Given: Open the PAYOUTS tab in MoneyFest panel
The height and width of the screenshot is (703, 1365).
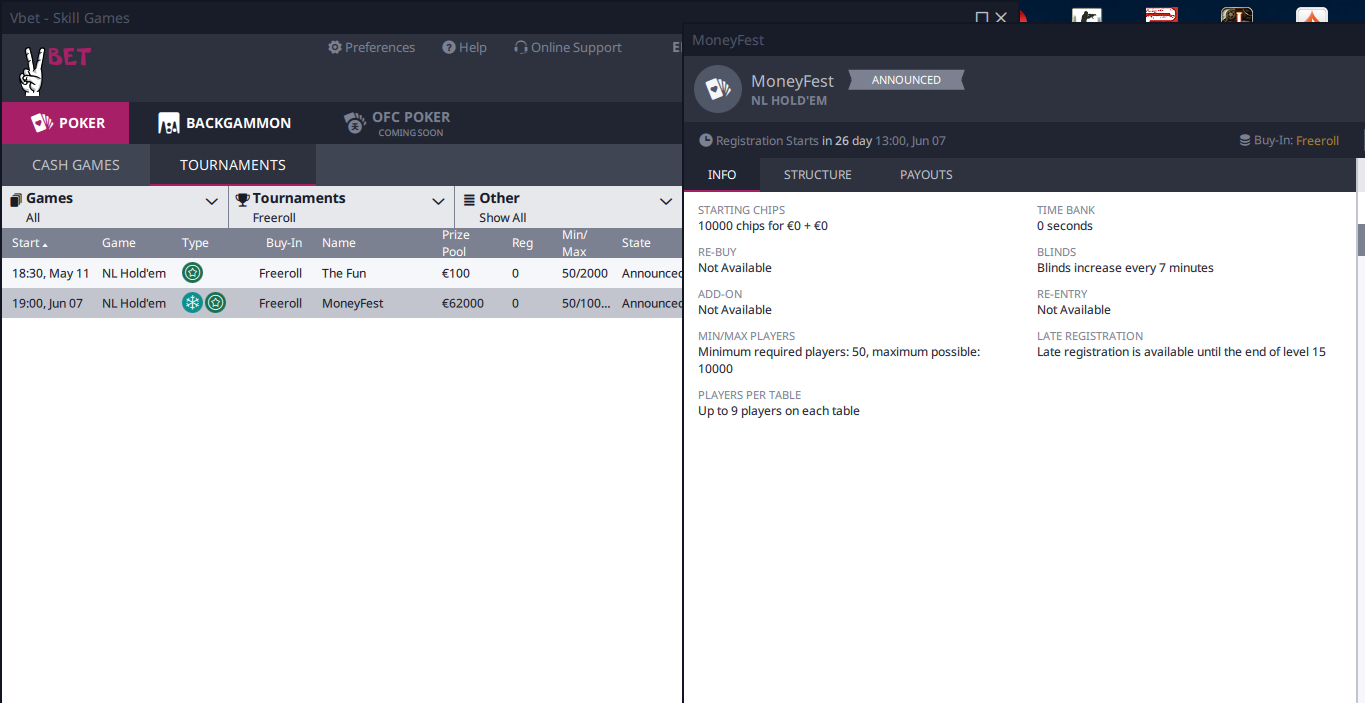Looking at the screenshot, I should (x=926, y=175).
